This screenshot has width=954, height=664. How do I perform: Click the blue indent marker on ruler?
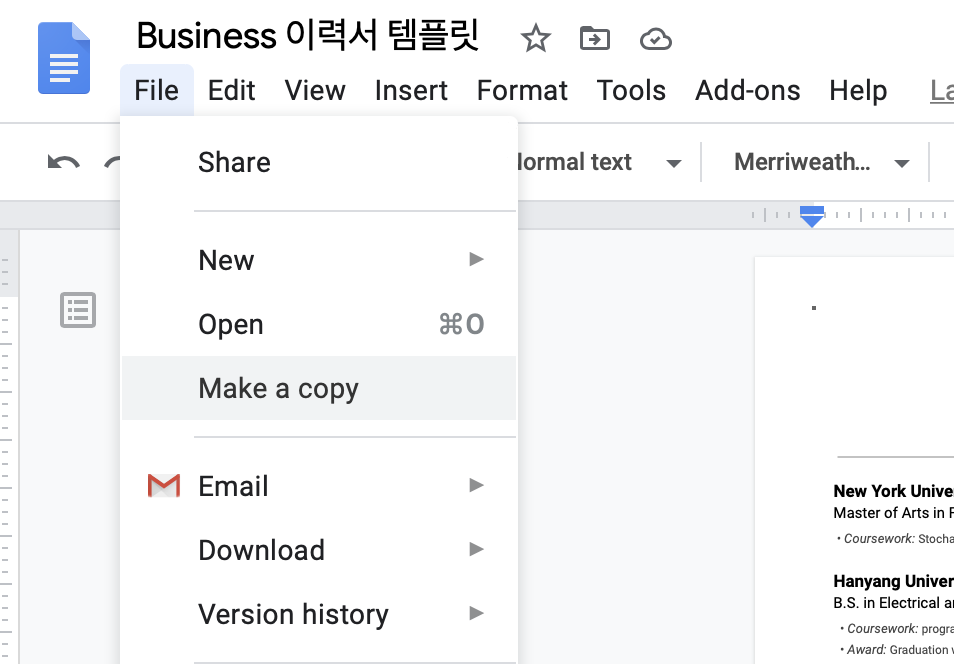(x=812, y=216)
